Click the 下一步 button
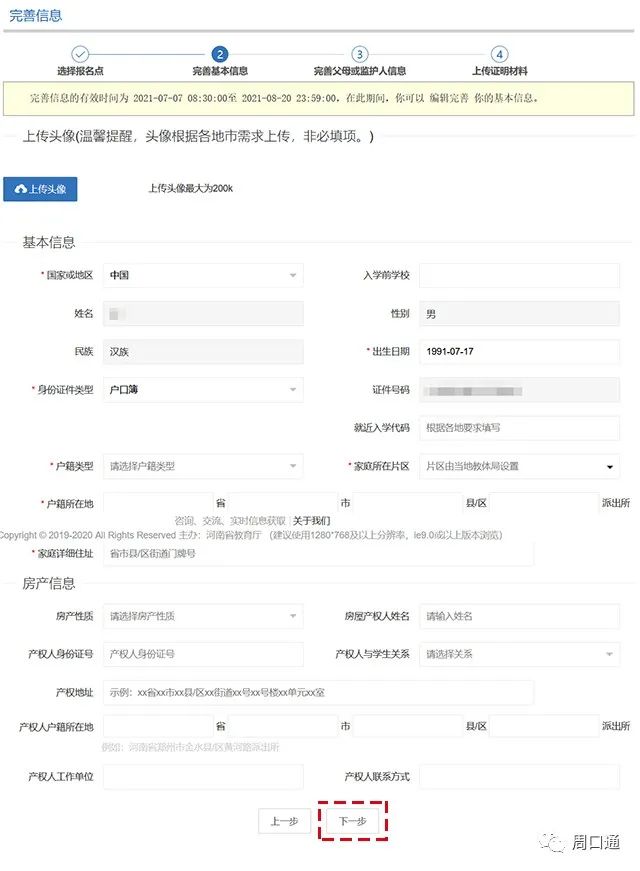Viewport: 640px width, 871px height. tap(352, 821)
